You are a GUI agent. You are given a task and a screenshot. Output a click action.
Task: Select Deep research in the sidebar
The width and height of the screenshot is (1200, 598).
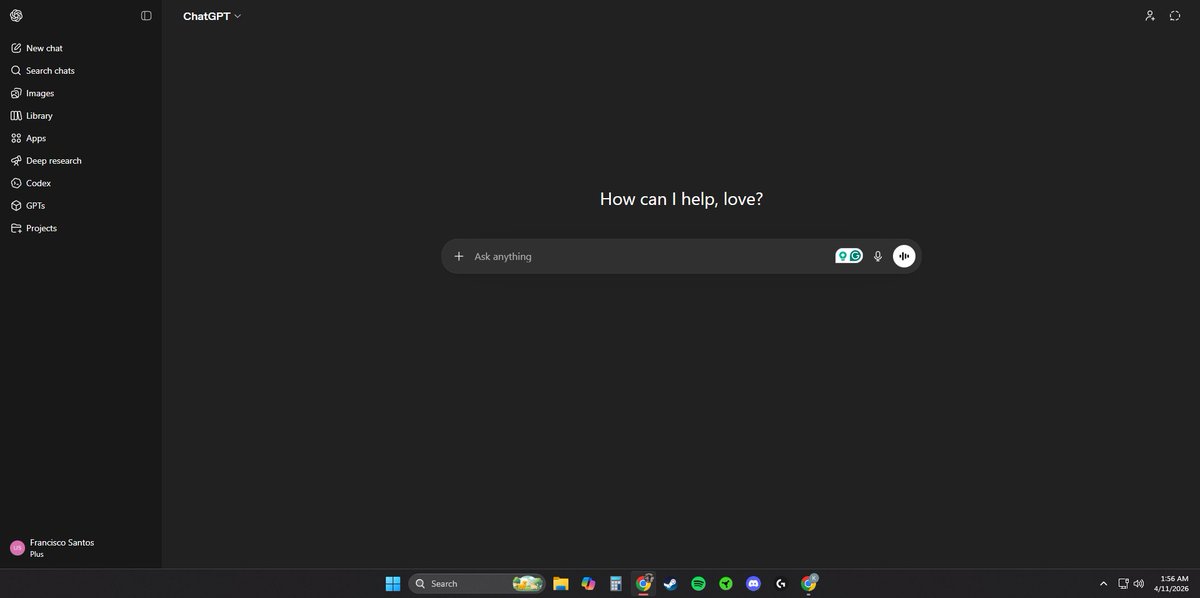point(80,161)
